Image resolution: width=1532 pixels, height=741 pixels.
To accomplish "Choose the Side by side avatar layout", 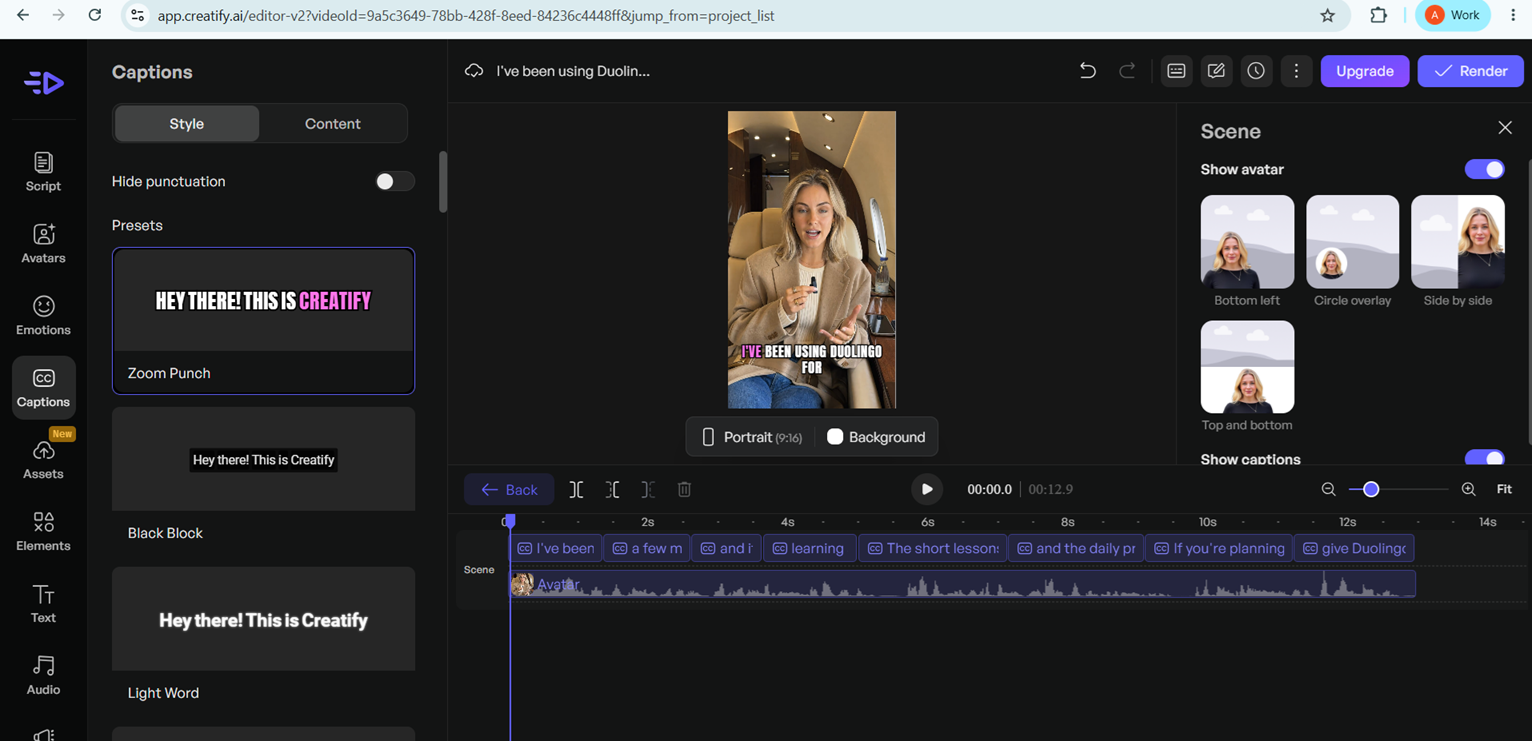I will tap(1457, 251).
